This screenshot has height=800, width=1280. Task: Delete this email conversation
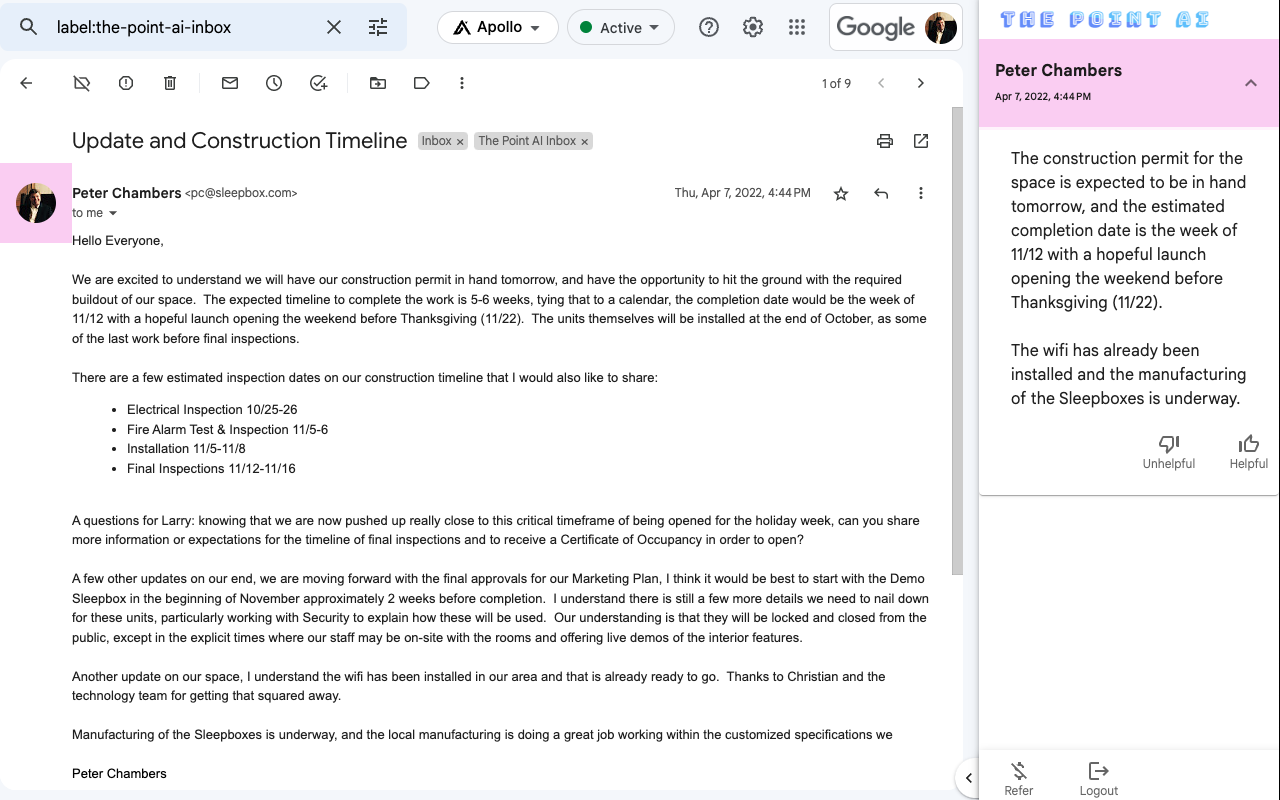(x=170, y=83)
